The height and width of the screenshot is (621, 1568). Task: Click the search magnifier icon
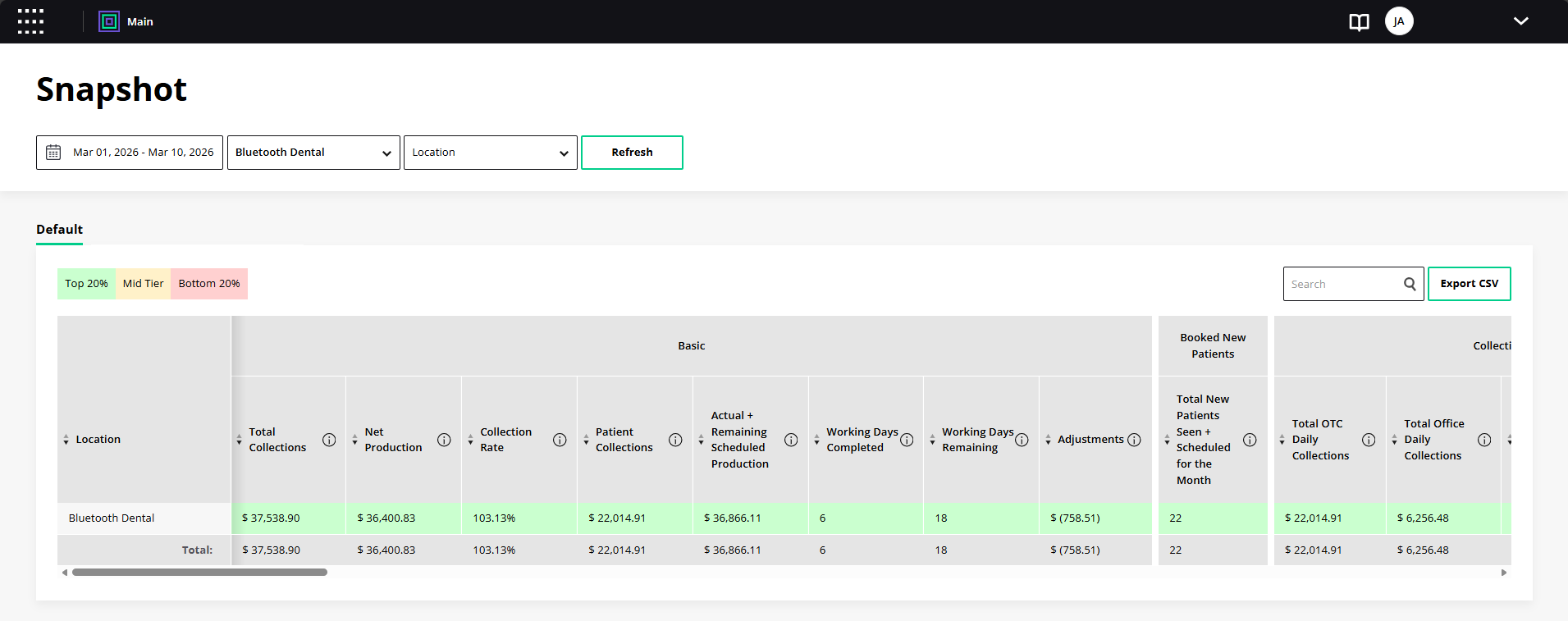[1410, 284]
